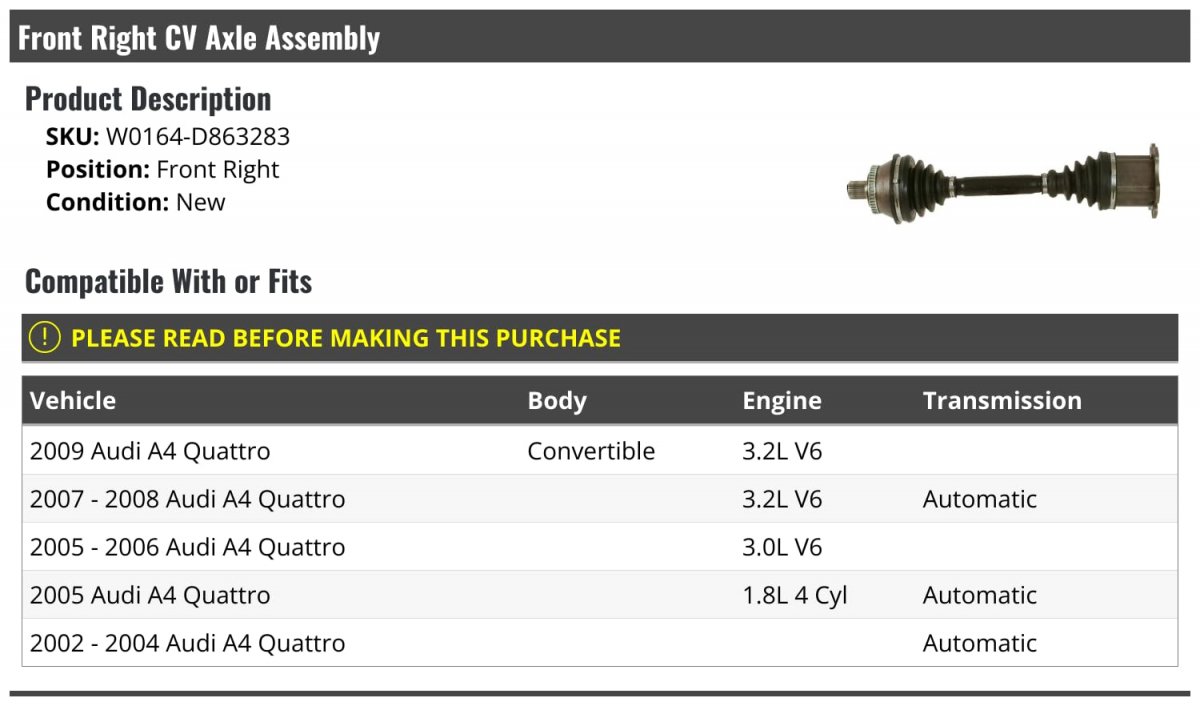Viewport: 1200px width, 706px height.
Task: Click the 3.0L V6 engine cell
Action: pyautogui.click(x=782, y=547)
